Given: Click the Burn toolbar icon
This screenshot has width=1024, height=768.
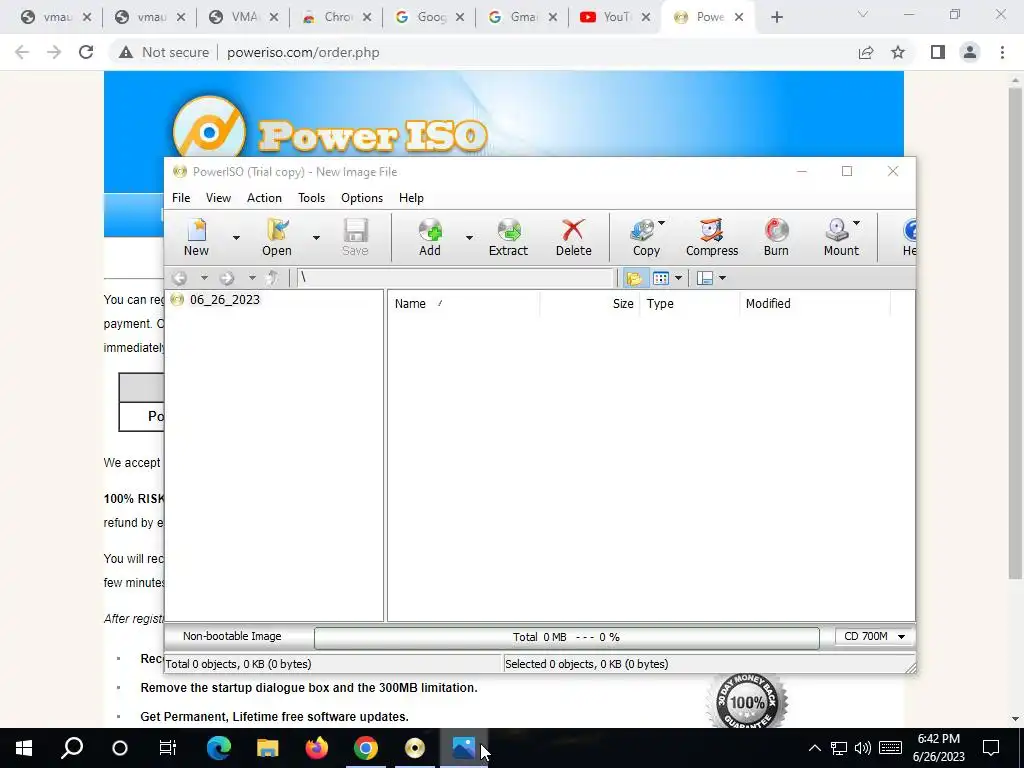Looking at the screenshot, I should 776,237.
